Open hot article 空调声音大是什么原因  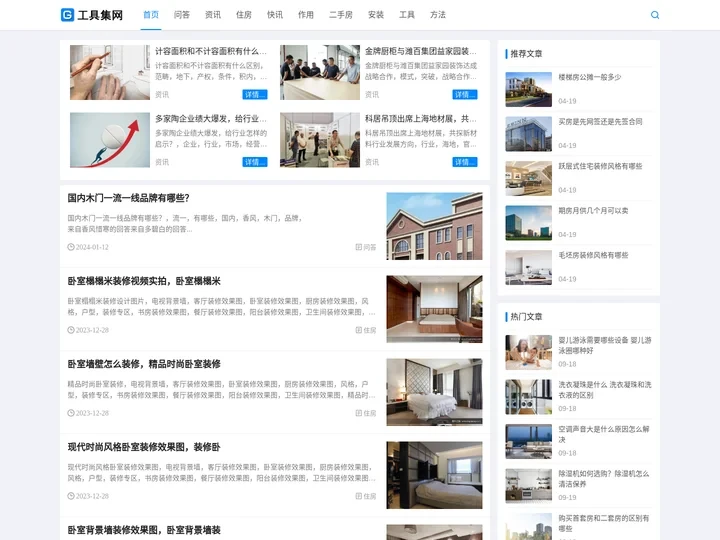click(604, 434)
